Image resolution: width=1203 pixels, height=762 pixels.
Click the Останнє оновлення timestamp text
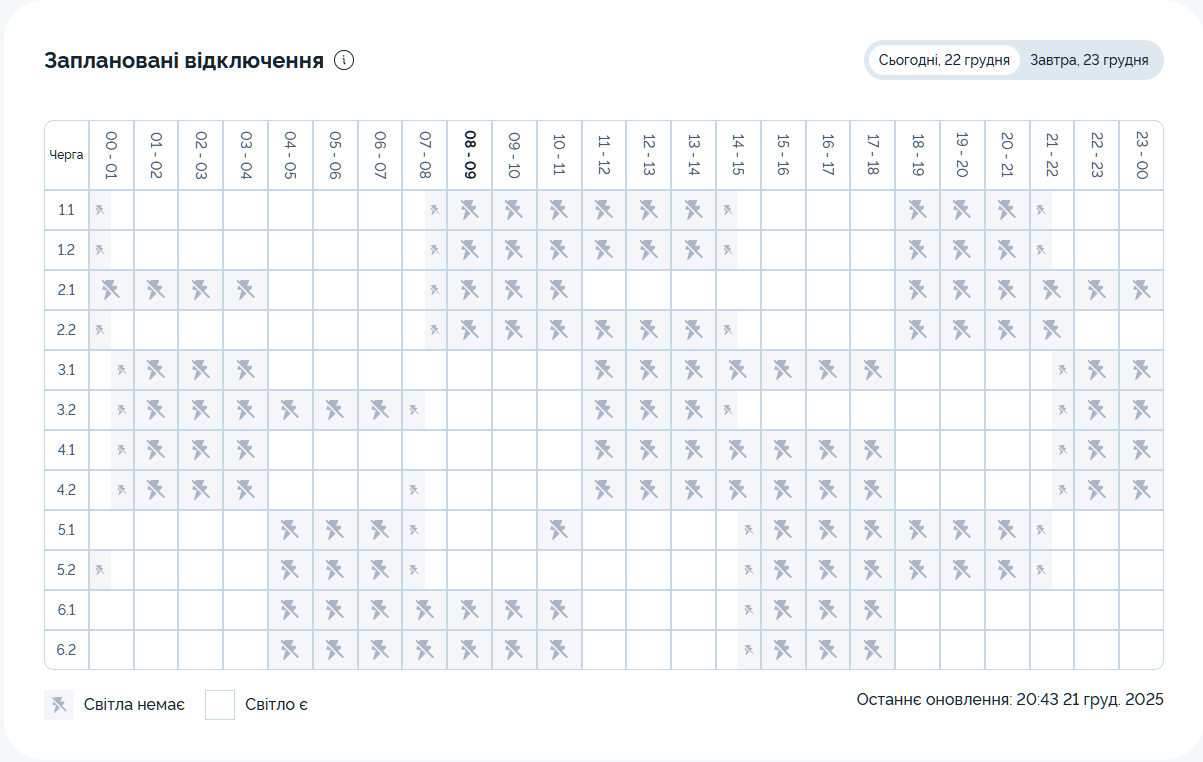click(x=1010, y=699)
